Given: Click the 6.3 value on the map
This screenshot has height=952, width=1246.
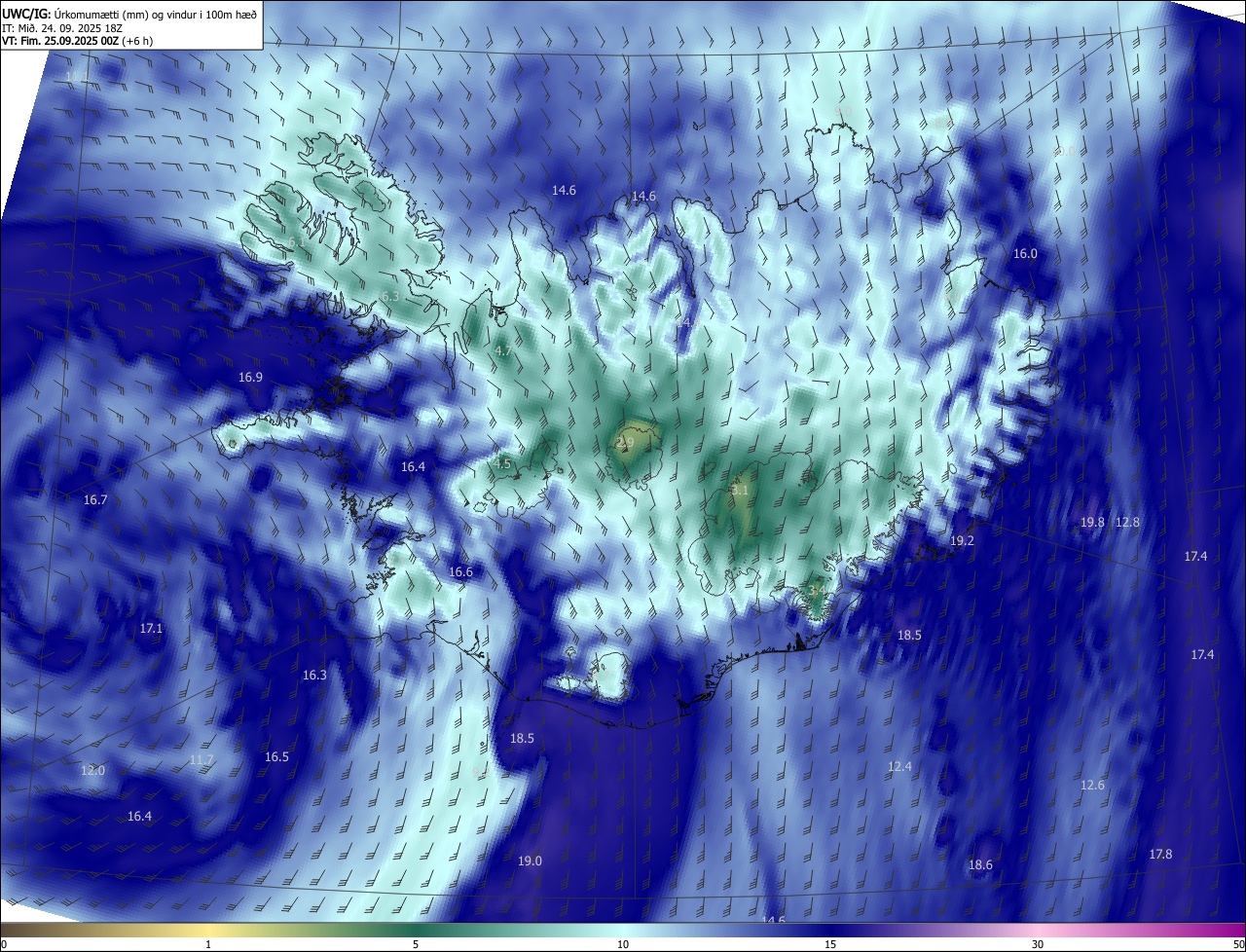Looking at the screenshot, I should coord(390,296).
